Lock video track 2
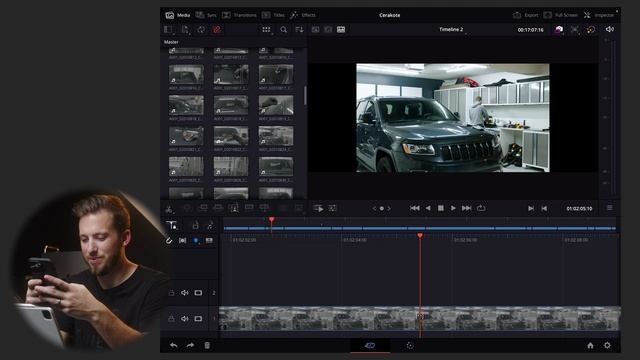Image resolution: width=640 pixels, height=360 pixels. pos(171,293)
